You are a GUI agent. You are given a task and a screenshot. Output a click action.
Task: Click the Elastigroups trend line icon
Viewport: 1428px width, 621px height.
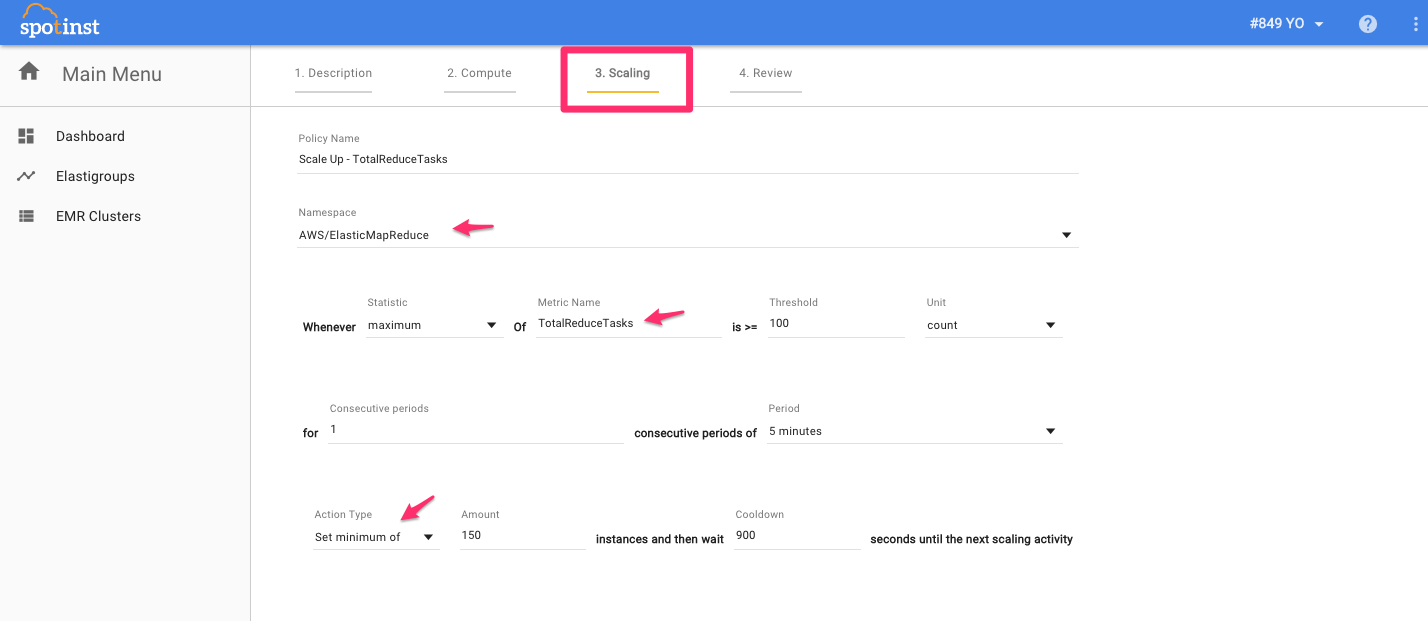tap(27, 176)
